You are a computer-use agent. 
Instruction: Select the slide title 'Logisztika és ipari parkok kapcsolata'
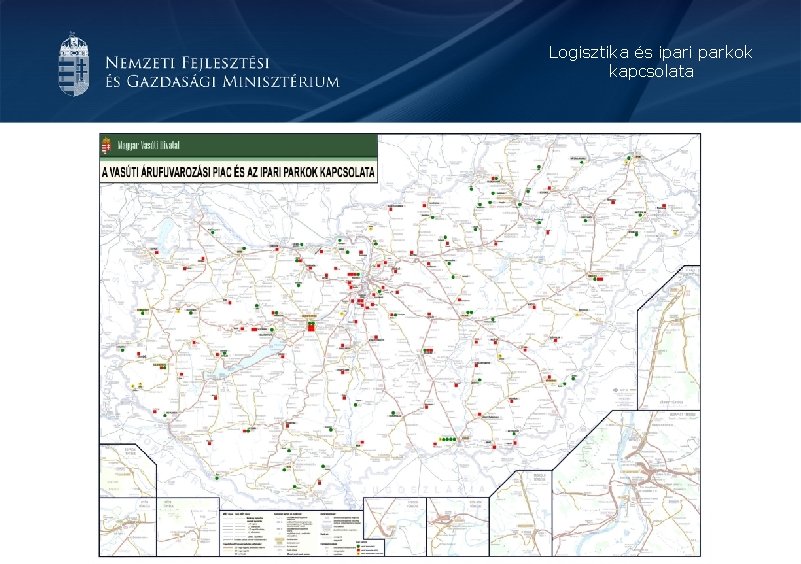(x=650, y=61)
